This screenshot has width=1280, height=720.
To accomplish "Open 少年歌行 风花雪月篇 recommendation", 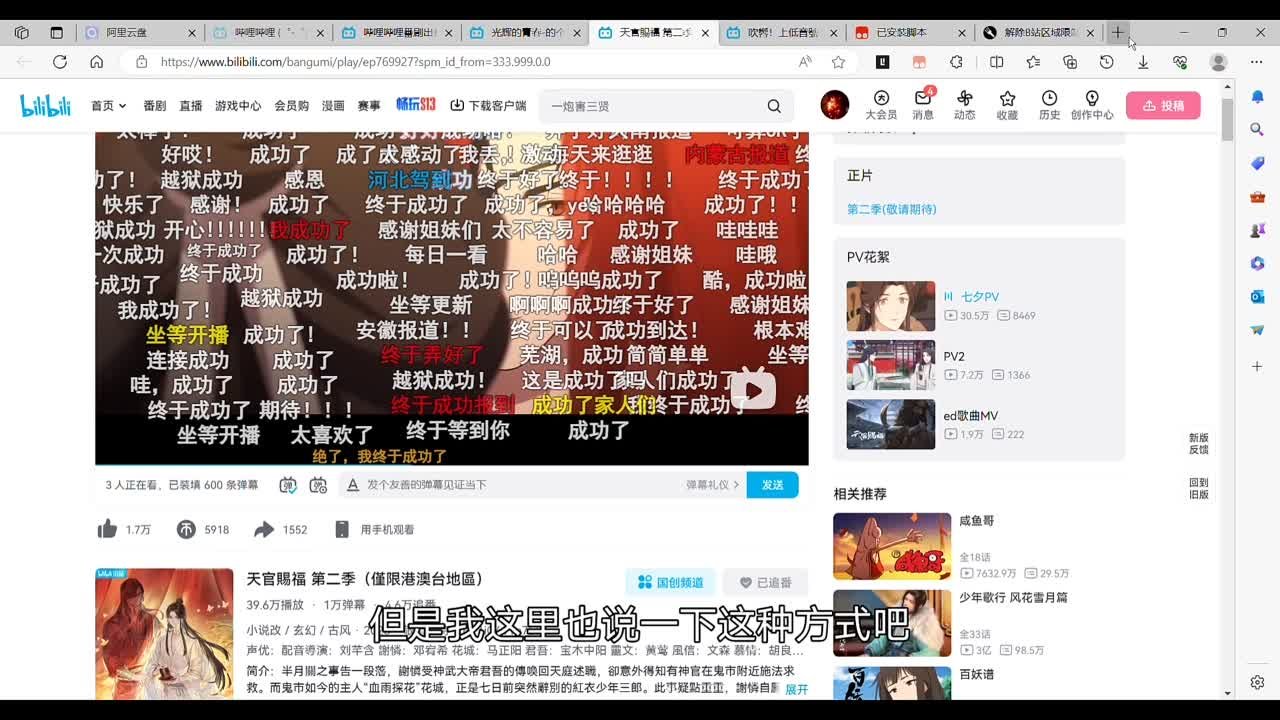I will [x=892, y=623].
